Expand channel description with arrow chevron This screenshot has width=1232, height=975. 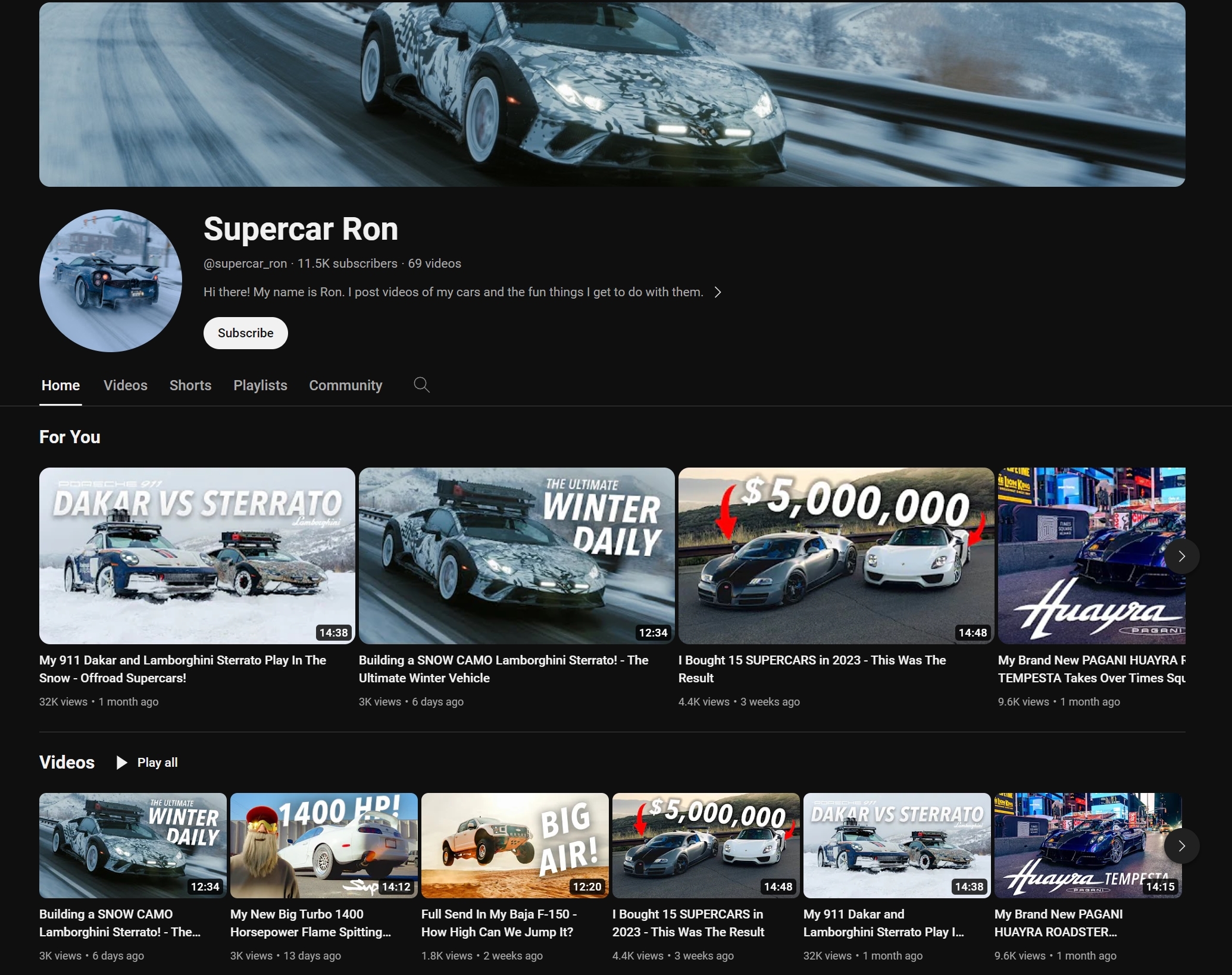point(718,292)
